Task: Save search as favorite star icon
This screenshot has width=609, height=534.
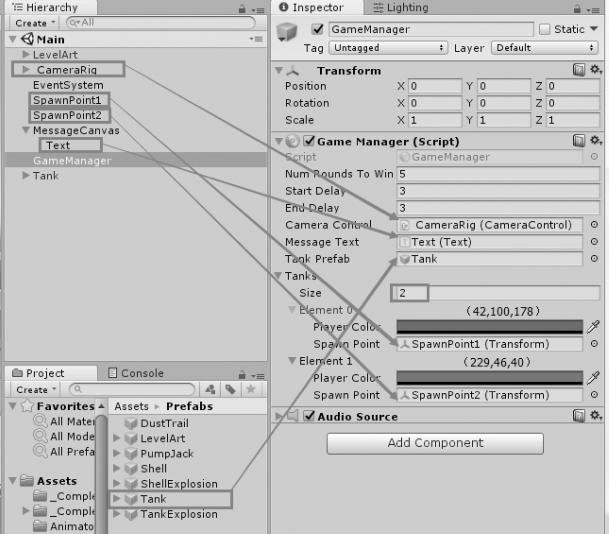Action: [251, 389]
